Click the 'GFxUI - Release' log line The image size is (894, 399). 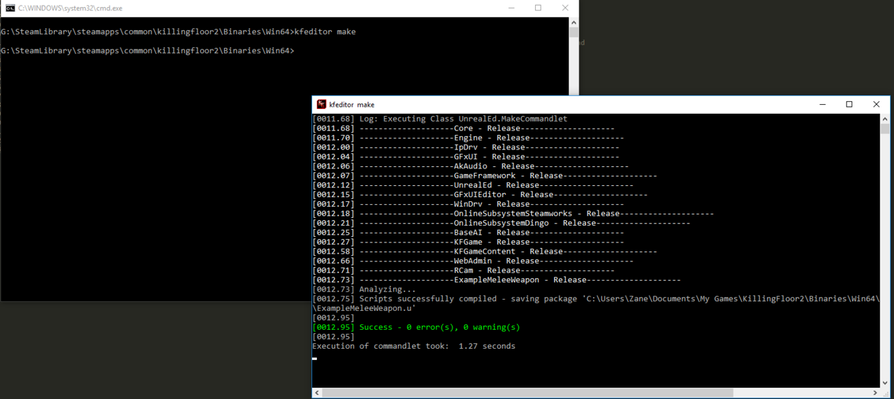click(466, 157)
